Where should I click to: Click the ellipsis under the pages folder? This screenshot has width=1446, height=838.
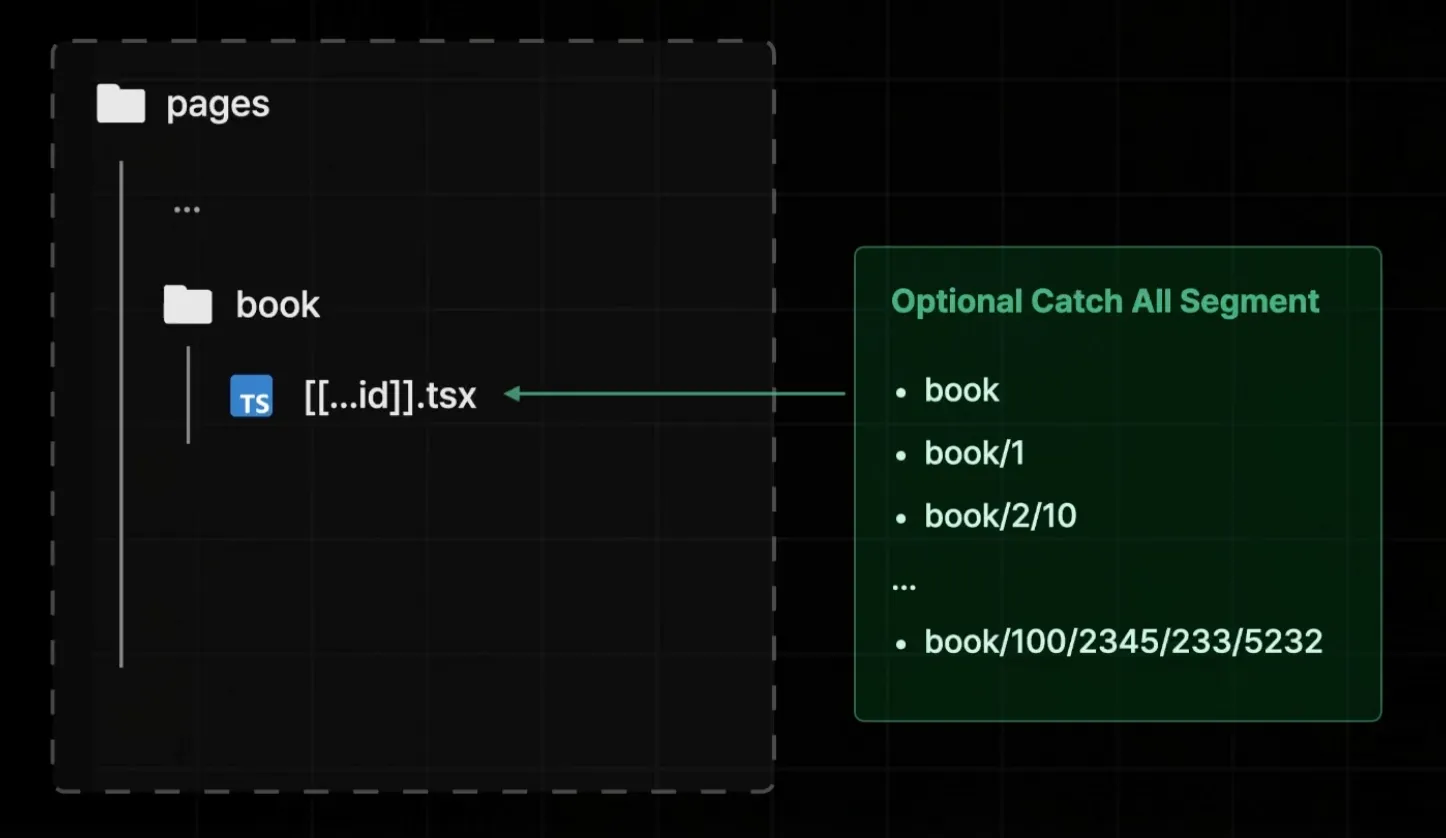point(187,210)
